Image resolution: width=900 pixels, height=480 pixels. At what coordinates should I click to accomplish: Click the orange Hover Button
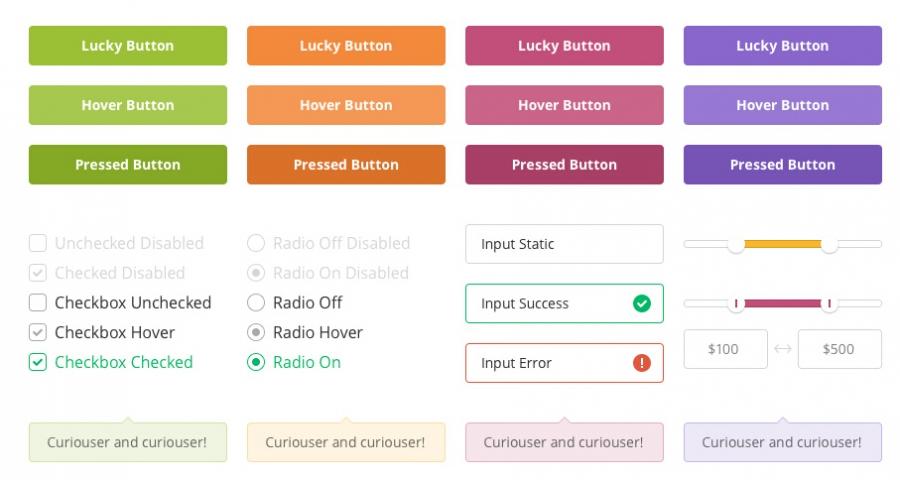346,105
